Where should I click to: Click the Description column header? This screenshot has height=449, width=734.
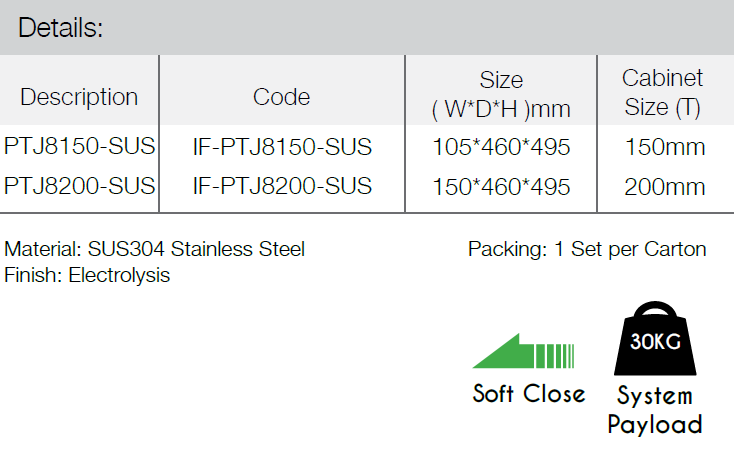(x=79, y=97)
